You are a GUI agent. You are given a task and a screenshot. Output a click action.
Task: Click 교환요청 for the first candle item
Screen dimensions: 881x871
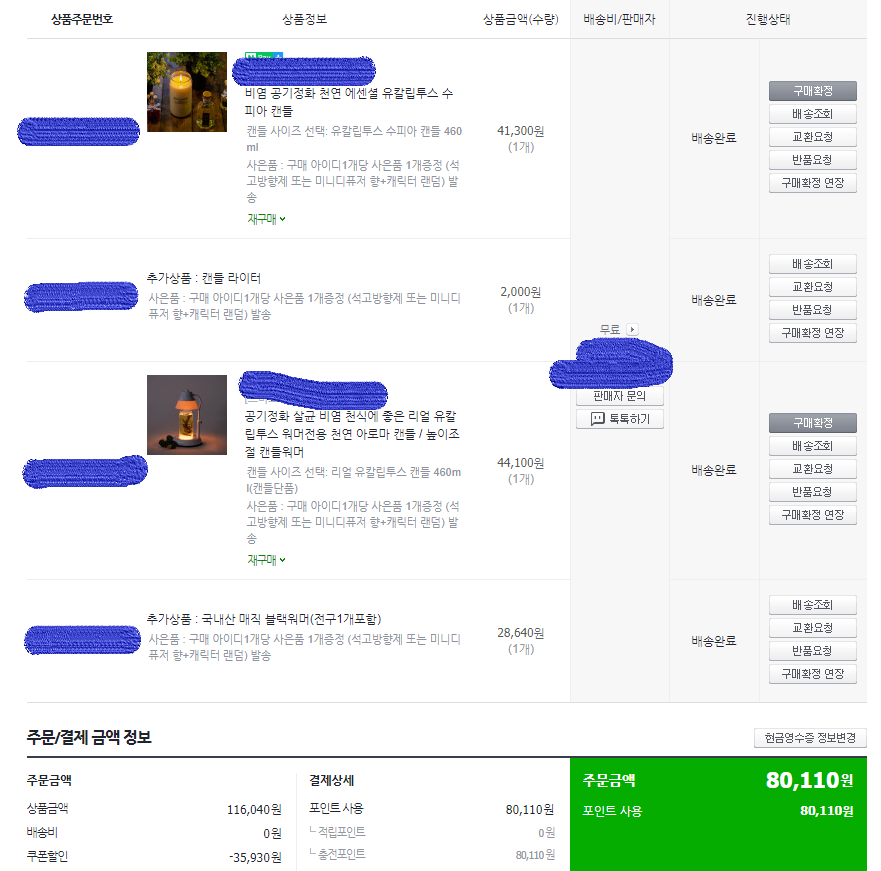click(812, 137)
